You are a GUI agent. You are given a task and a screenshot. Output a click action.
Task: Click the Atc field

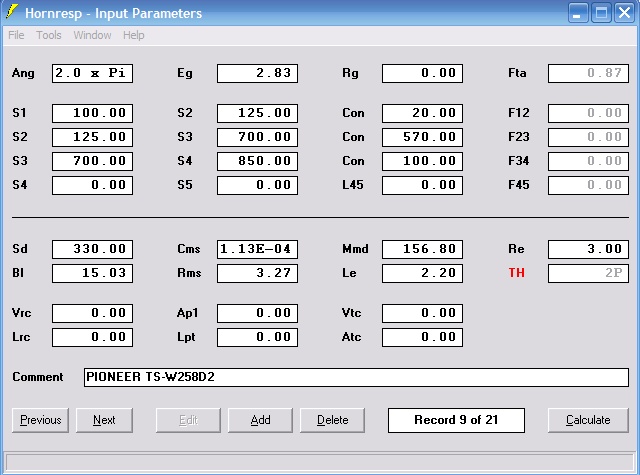(422, 337)
